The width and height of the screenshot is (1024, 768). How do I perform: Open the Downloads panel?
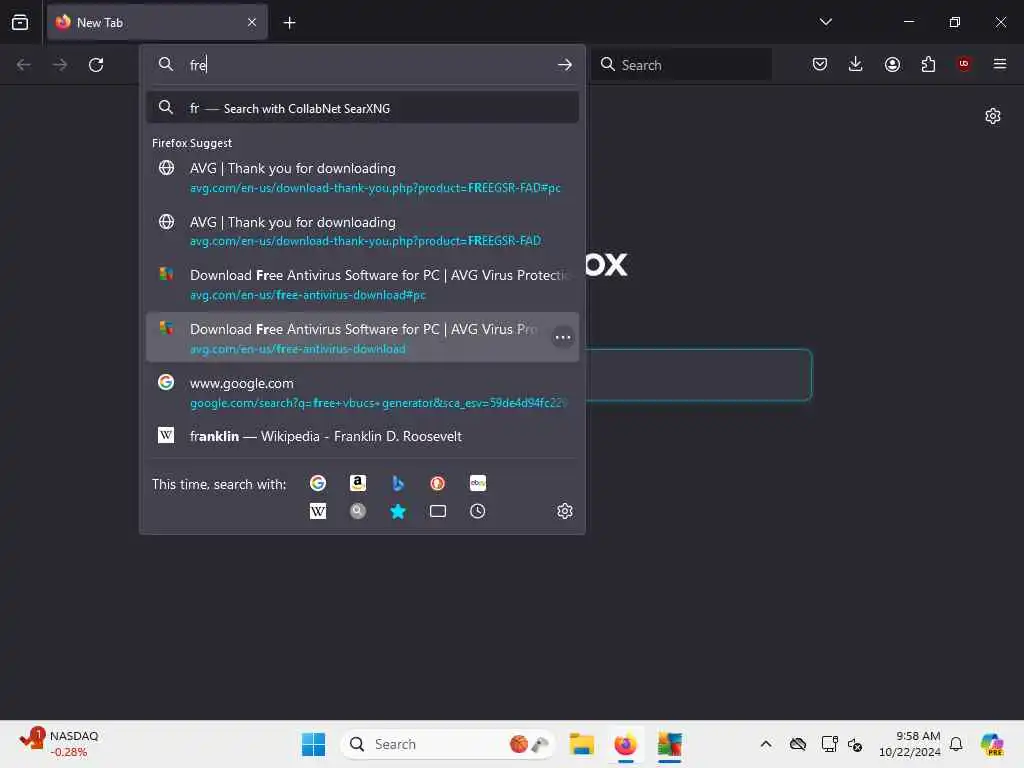click(856, 64)
